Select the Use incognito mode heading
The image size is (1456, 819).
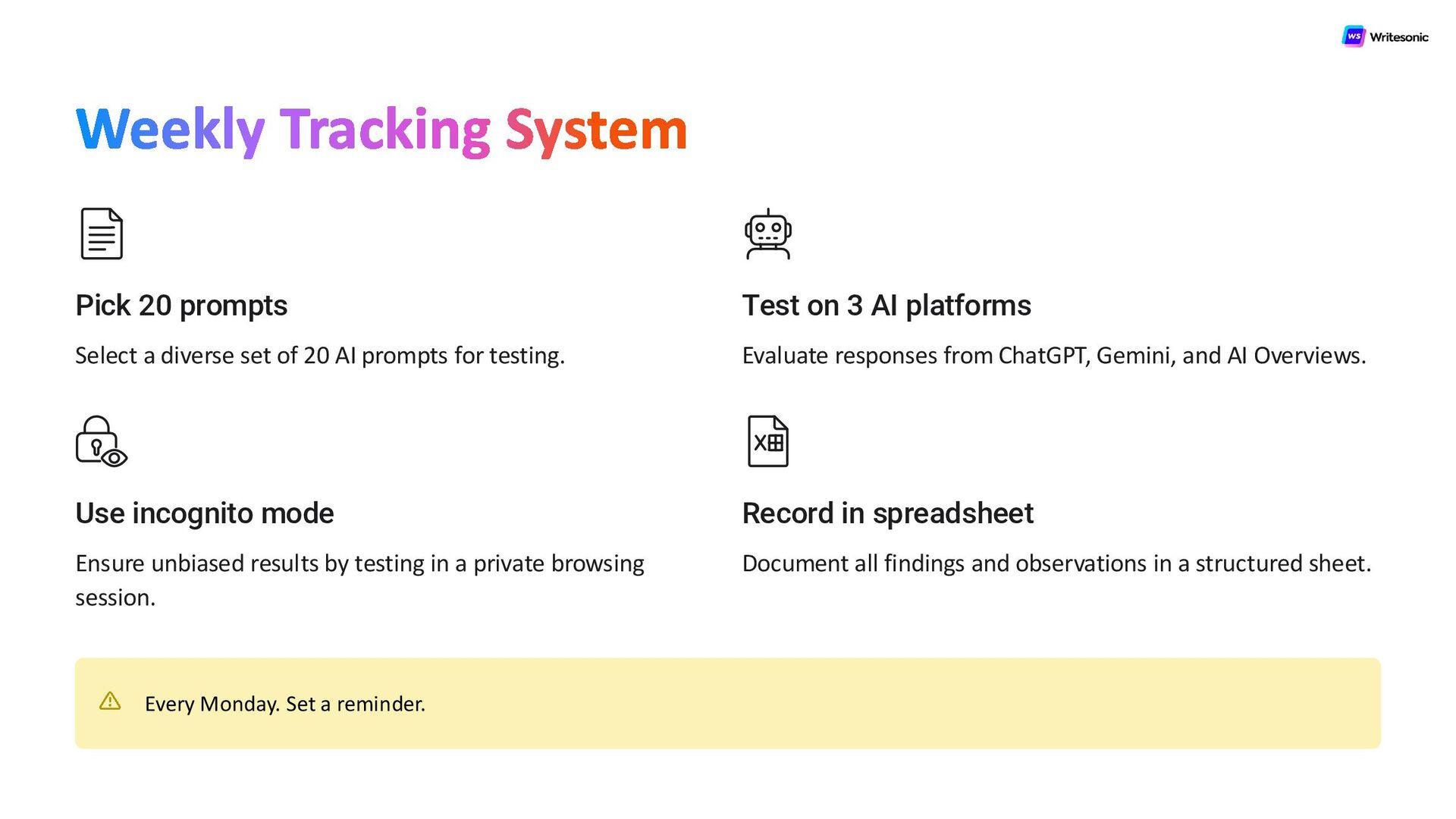pyautogui.click(x=204, y=513)
